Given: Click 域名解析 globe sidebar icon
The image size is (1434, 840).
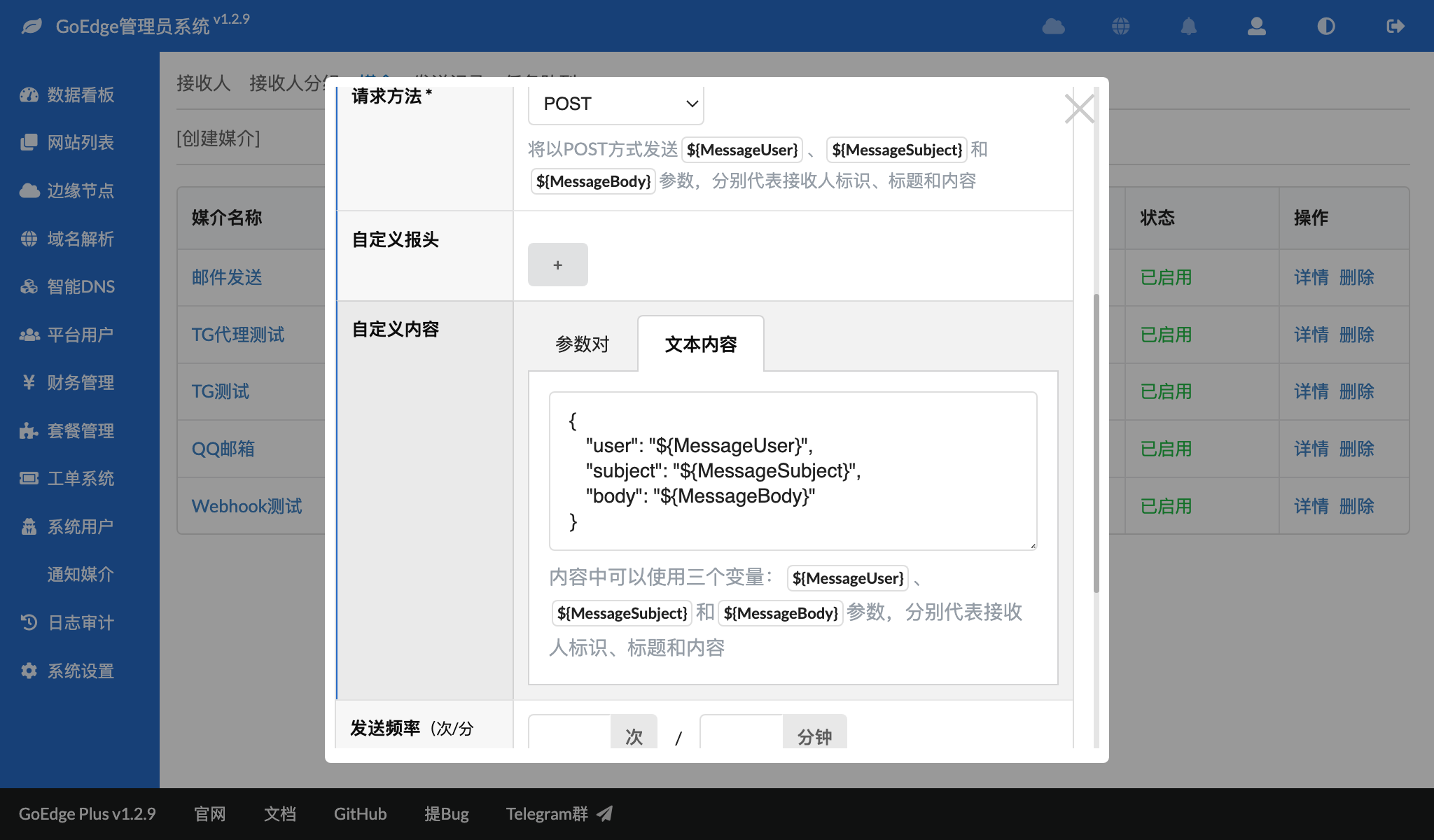Looking at the screenshot, I should coord(29,239).
